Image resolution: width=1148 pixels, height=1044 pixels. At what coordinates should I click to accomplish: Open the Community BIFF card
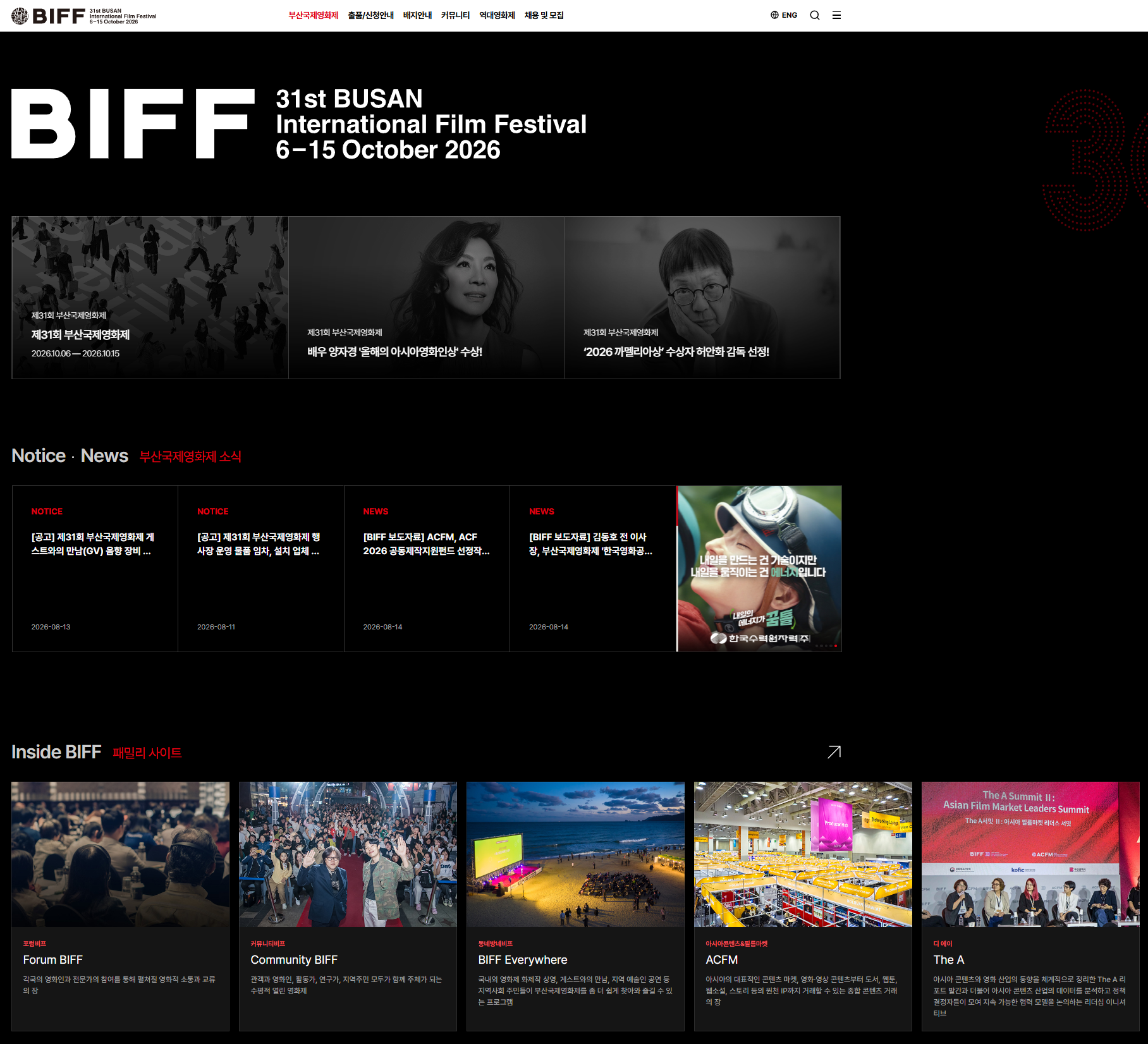pos(348,906)
